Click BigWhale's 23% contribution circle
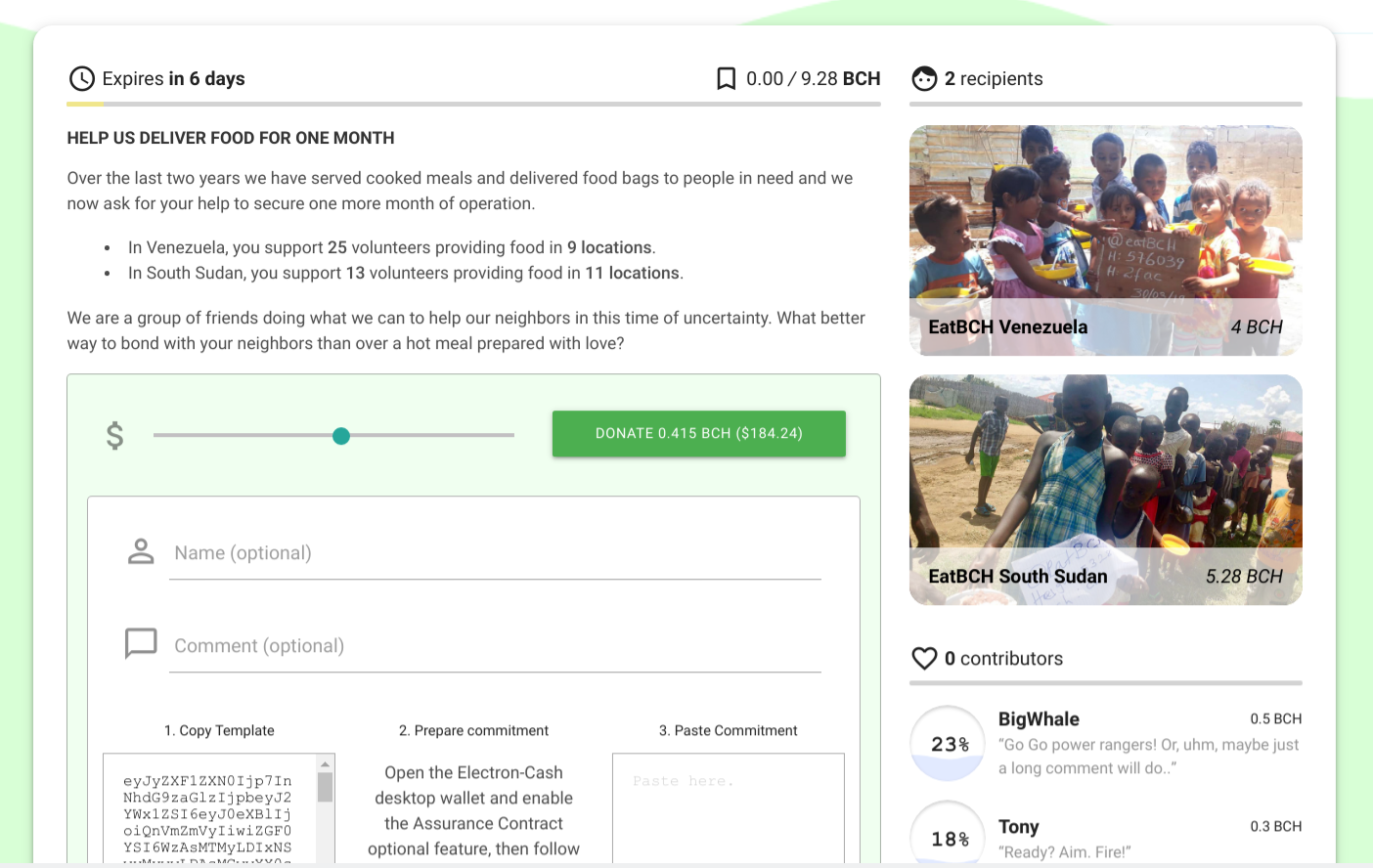Image resolution: width=1373 pixels, height=868 pixels. 948,744
